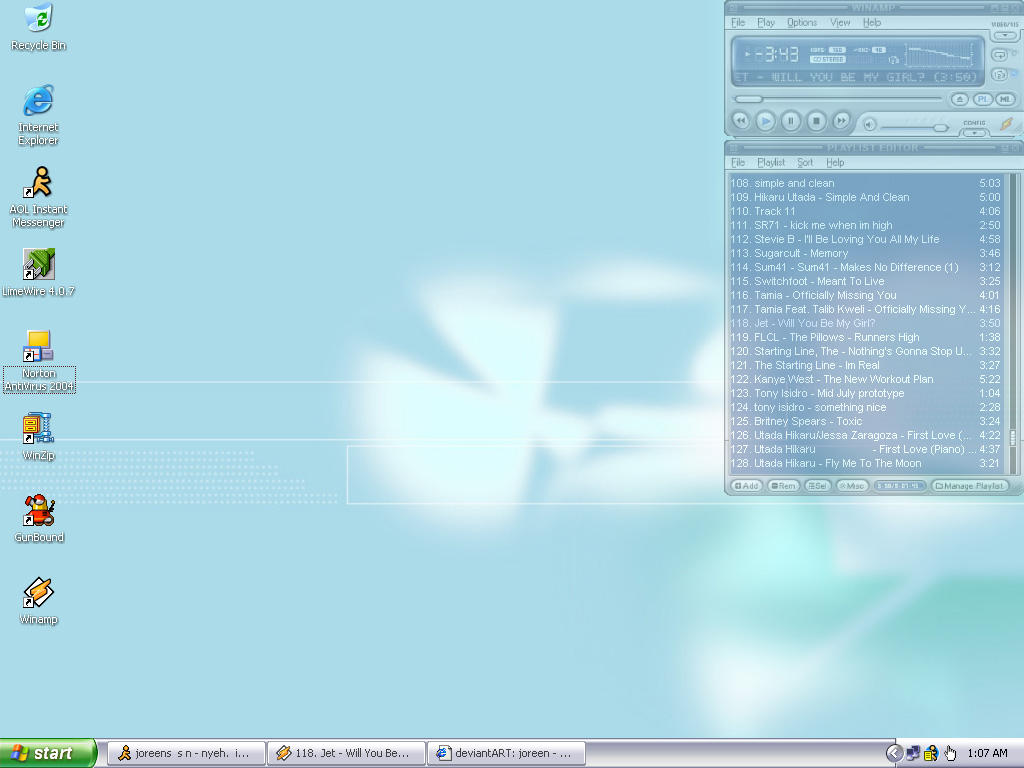Image resolution: width=1024 pixels, height=768 pixels.
Task: Expand hidden system tray icons arrow
Action: 894,753
